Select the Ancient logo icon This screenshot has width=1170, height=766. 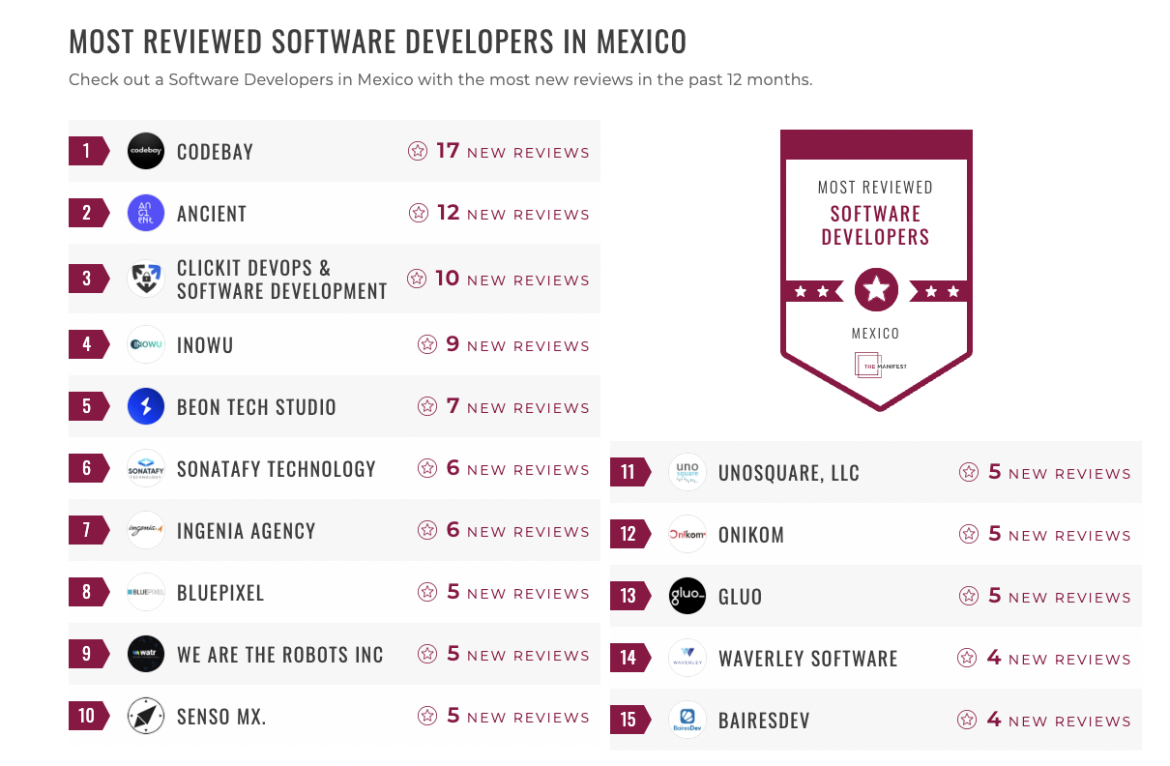pos(146,213)
